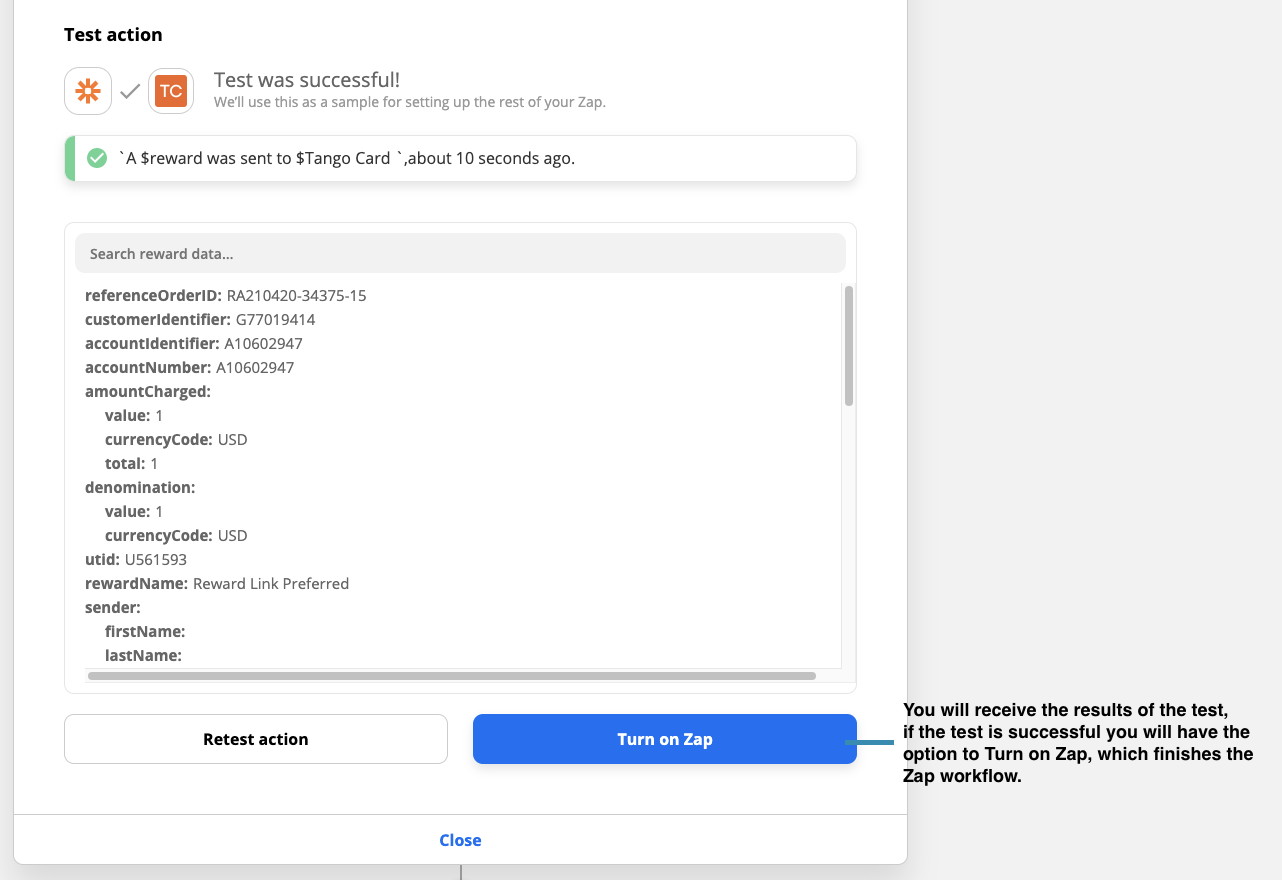Click the success message banner
This screenshot has height=880, width=1282.
point(460,157)
